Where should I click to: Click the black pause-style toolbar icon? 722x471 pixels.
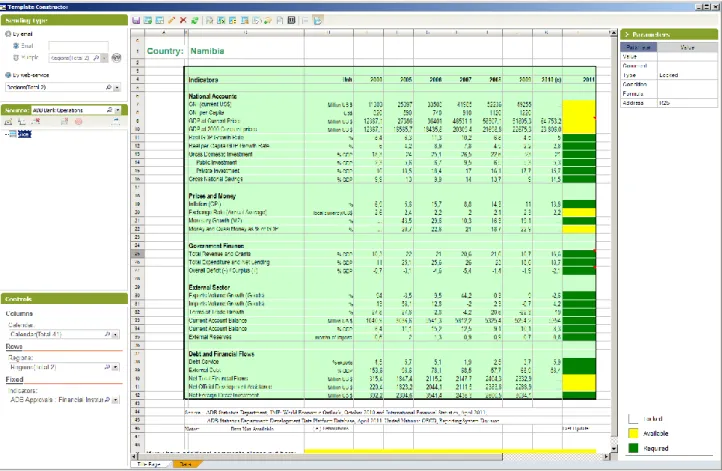click(291, 20)
